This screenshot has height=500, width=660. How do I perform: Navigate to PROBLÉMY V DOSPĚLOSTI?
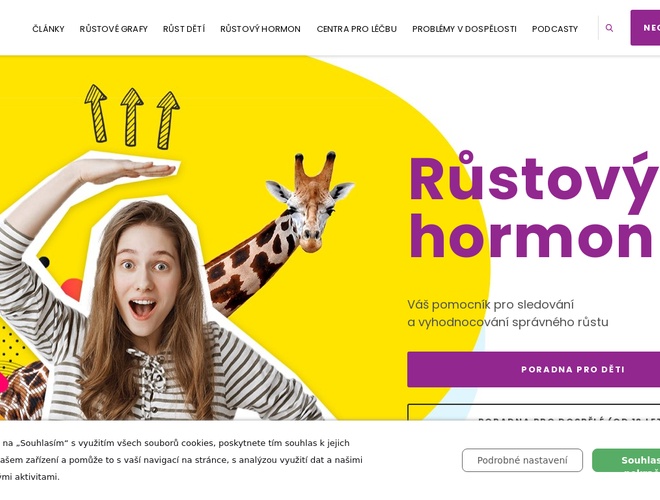[464, 29]
